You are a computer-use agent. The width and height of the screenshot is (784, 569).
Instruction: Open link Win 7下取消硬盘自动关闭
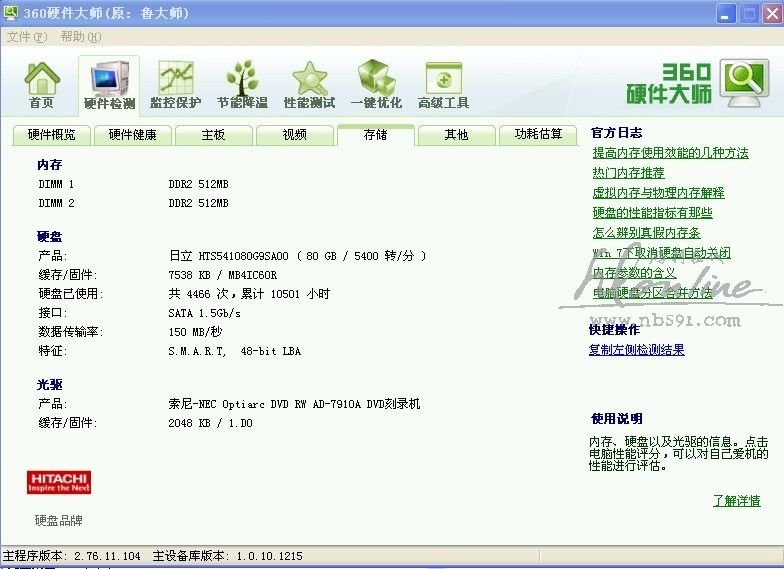click(662, 253)
